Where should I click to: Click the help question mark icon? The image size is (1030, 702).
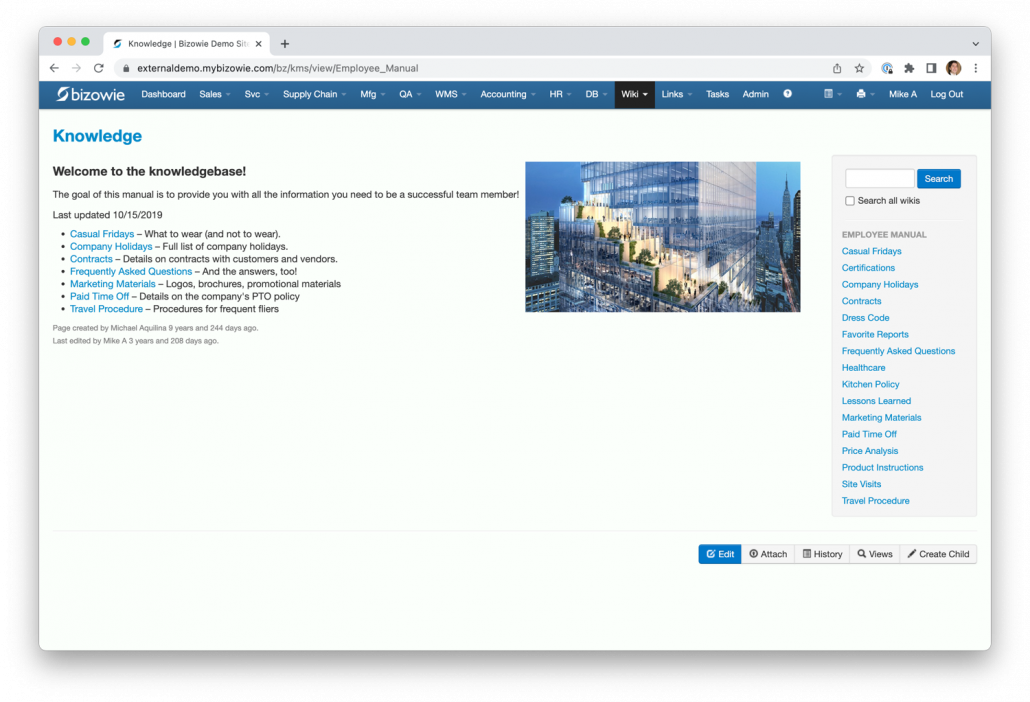pyautogui.click(x=787, y=94)
